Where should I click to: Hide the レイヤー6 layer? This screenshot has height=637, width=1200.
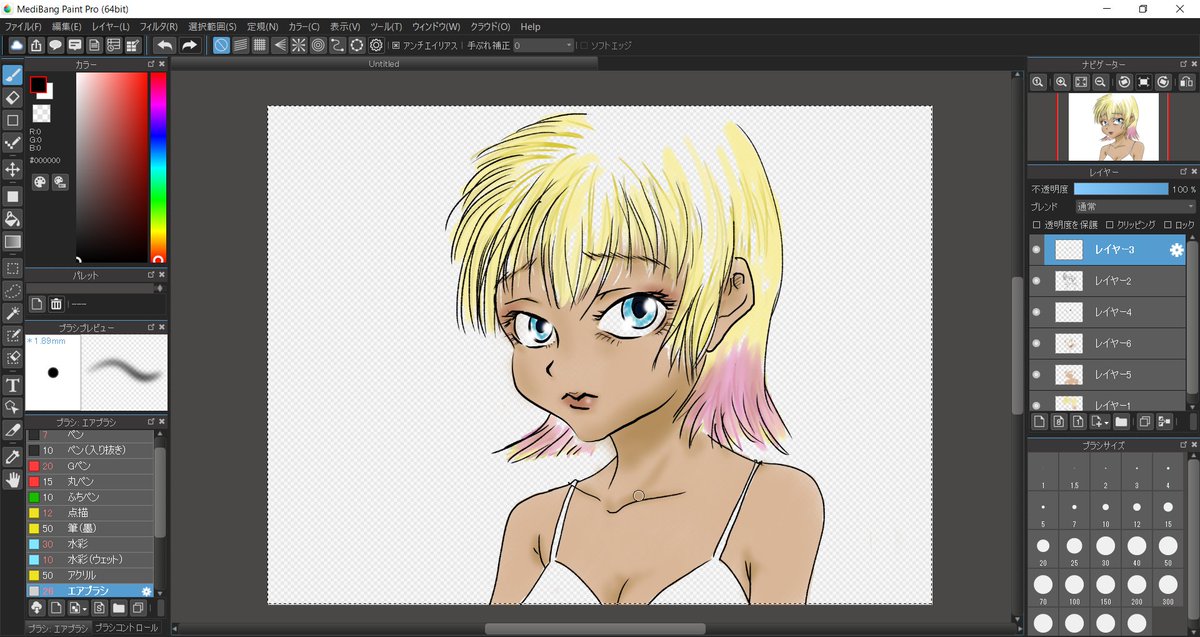pyautogui.click(x=1036, y=343)
